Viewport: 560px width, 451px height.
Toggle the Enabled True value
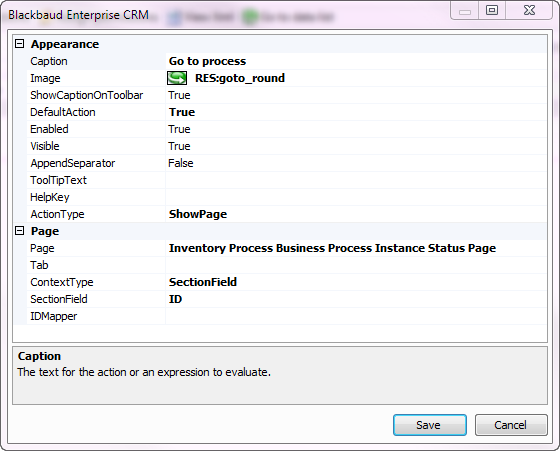click(356, 129)
